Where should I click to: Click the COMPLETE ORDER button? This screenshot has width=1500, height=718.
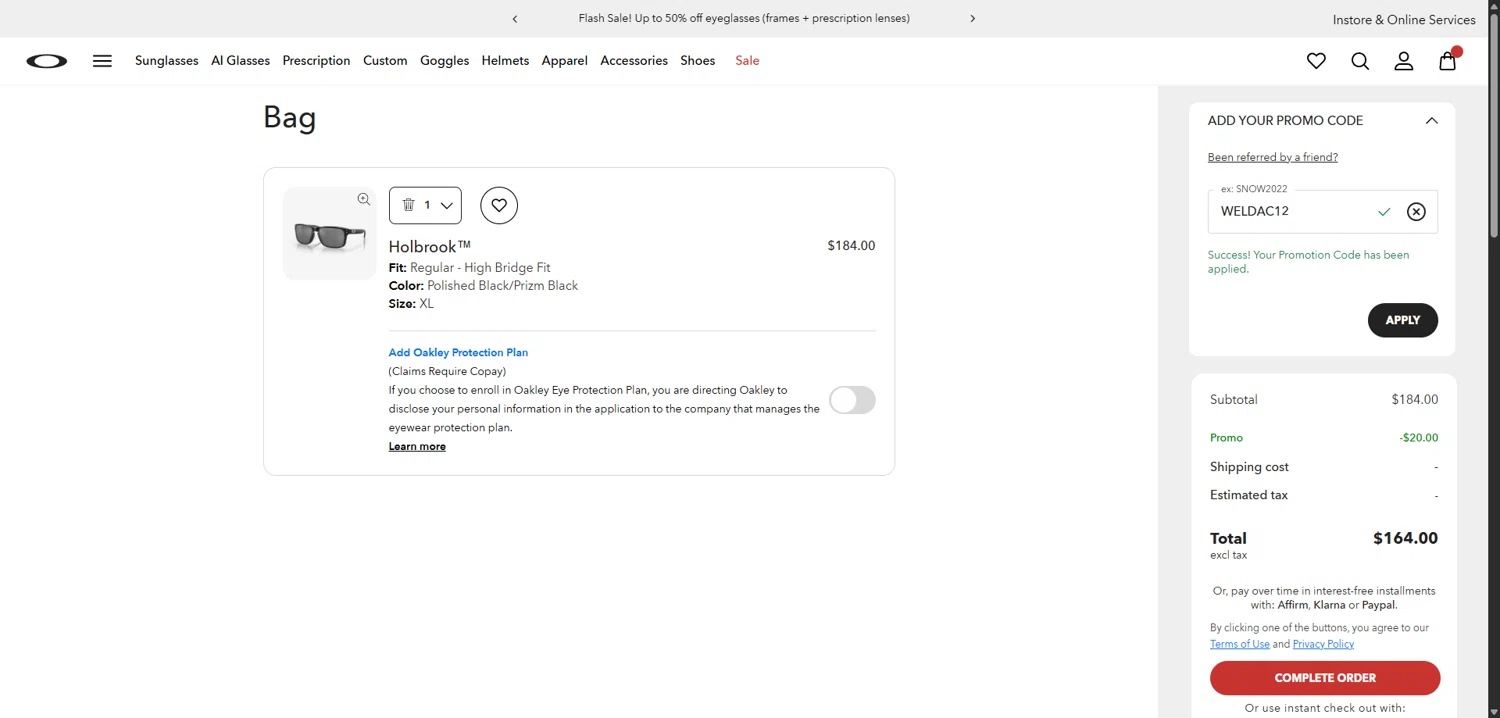click(x=1325, y=678)
